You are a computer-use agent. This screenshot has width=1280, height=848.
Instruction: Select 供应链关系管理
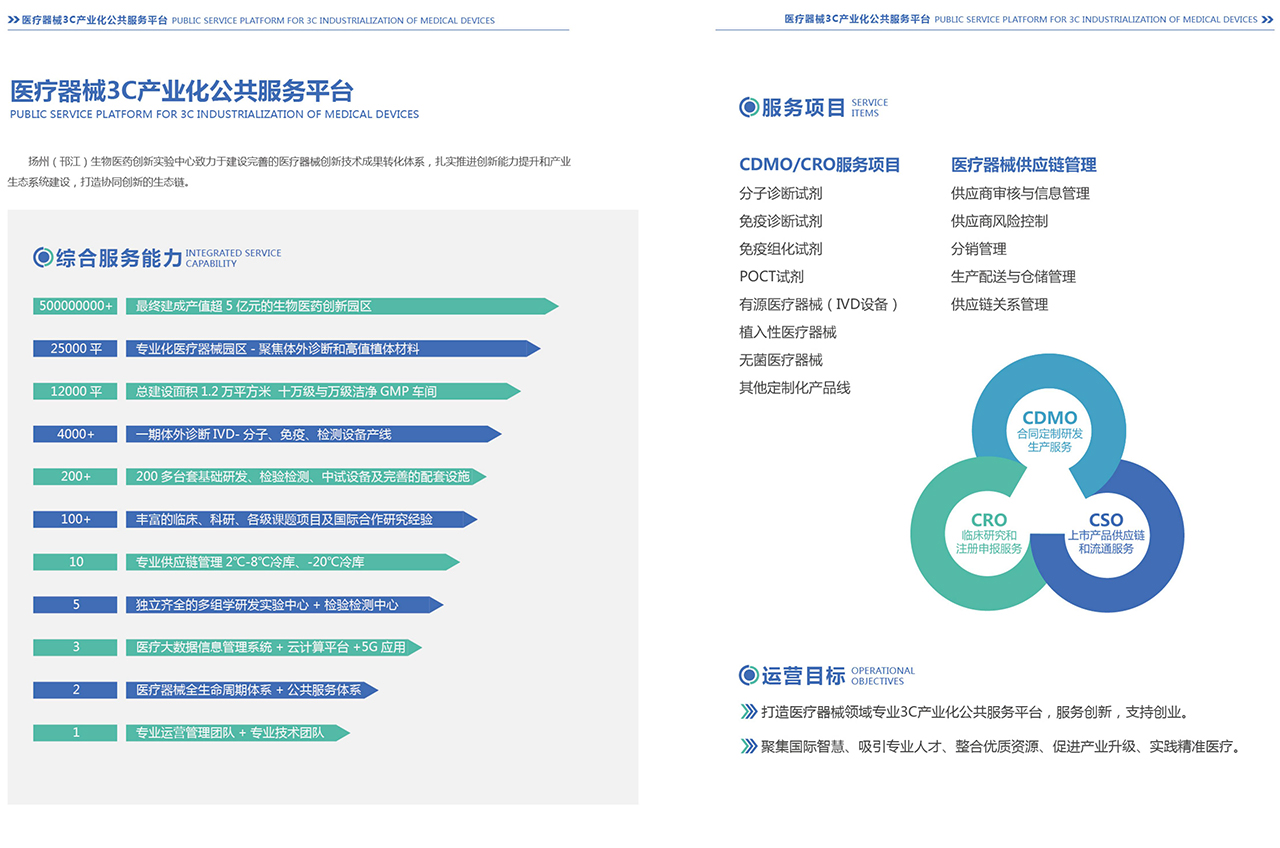point(1000,304)
